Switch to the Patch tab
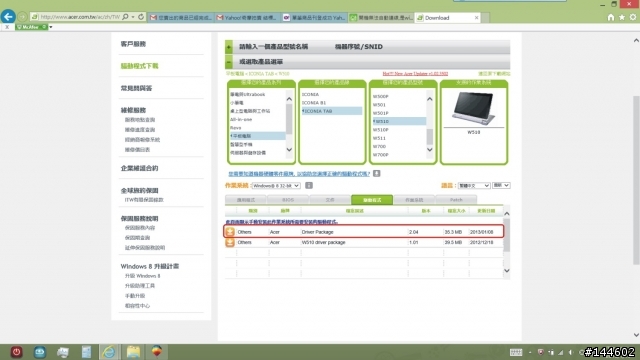The height and width of the screenshot is (360, 640). (456, 200)
